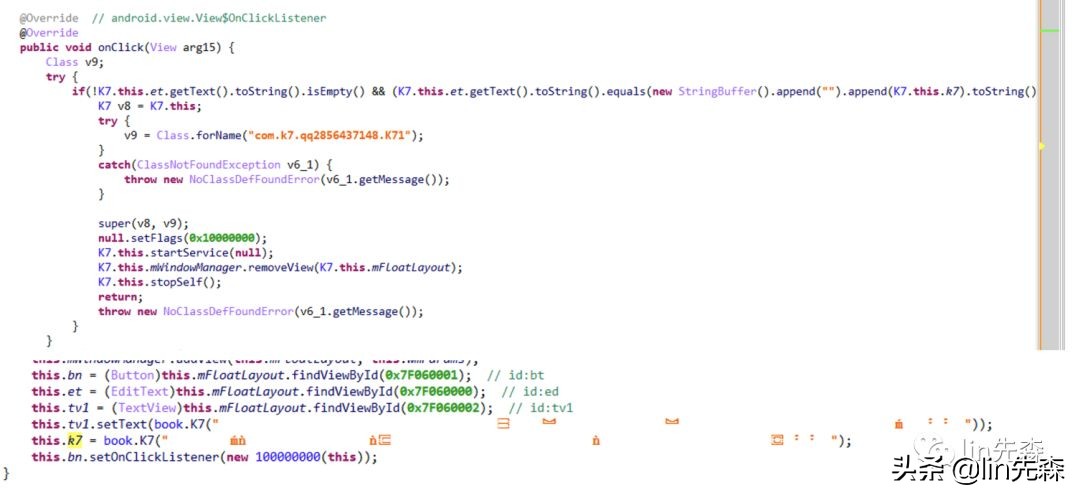Click the isEmpty() call
Viewport: 1080px width, 498px height.
point(333,92)
